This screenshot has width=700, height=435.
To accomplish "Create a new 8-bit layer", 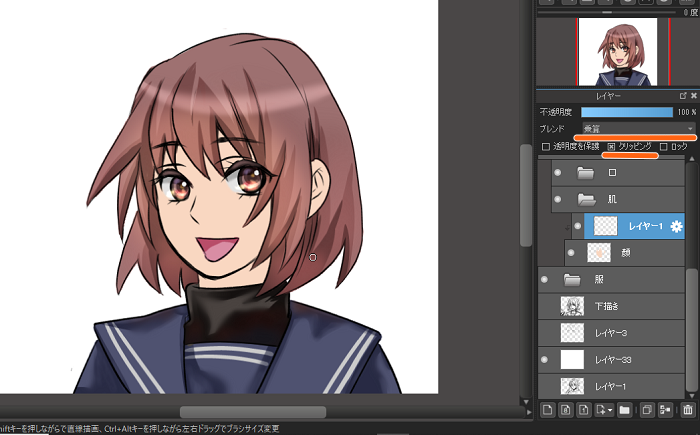I will 565,409.
